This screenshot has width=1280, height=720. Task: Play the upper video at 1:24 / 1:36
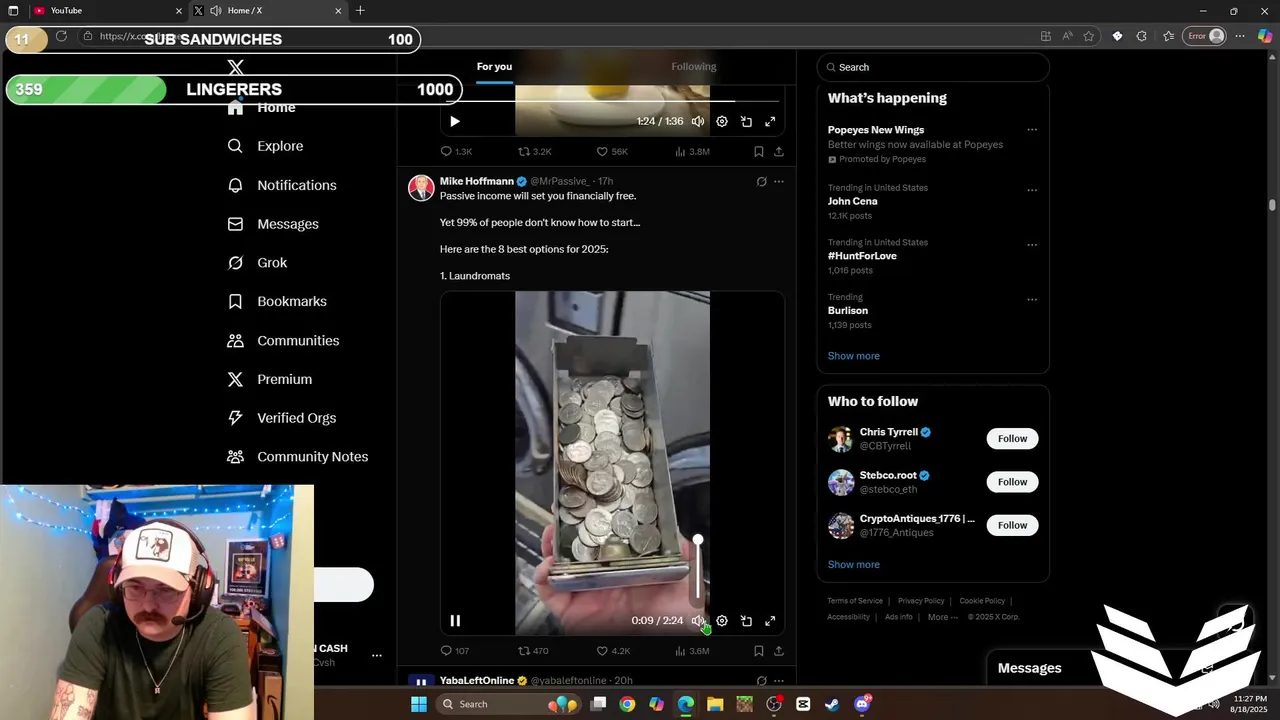pos(455,121)
